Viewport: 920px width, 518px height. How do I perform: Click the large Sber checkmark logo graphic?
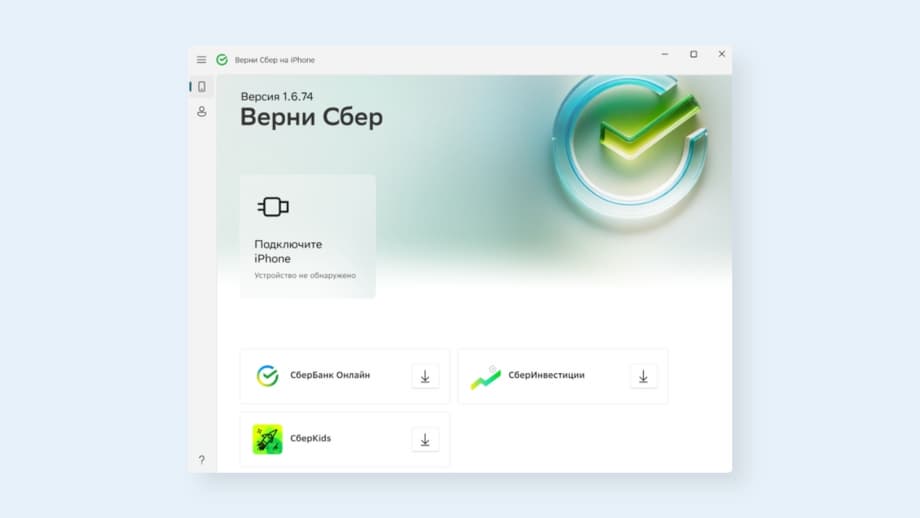(x=631, y=147)
